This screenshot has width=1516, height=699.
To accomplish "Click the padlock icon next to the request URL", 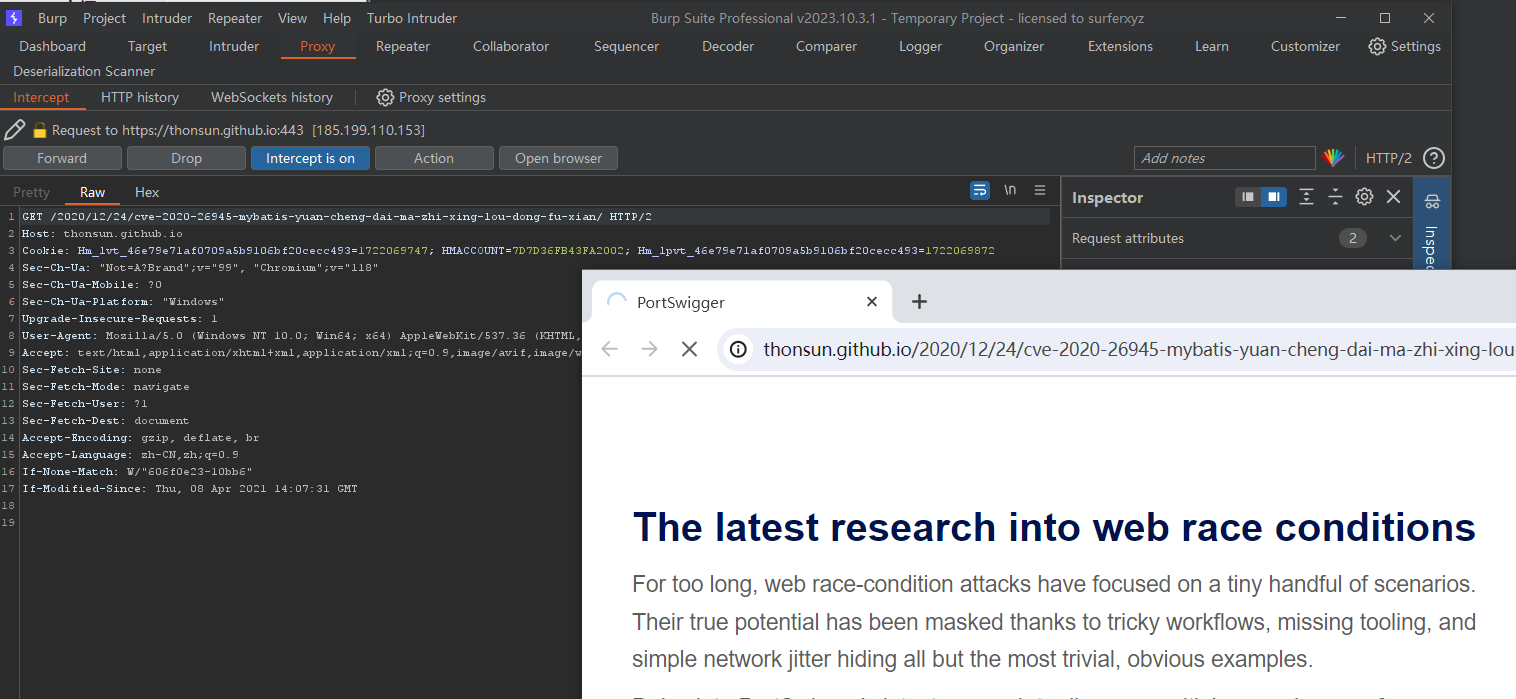I will point(40,130).
